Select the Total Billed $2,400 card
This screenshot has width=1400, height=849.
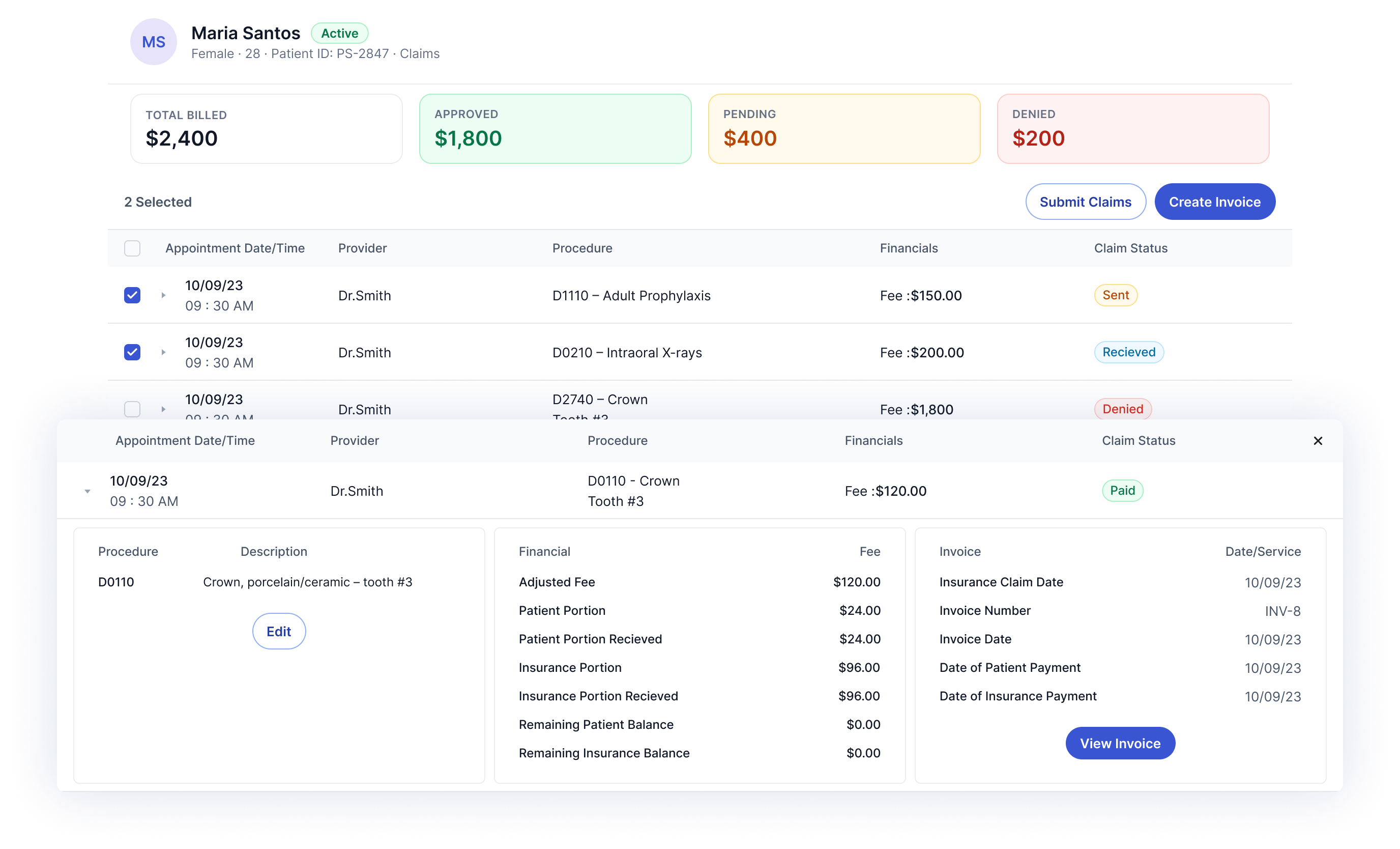[267, 128]
